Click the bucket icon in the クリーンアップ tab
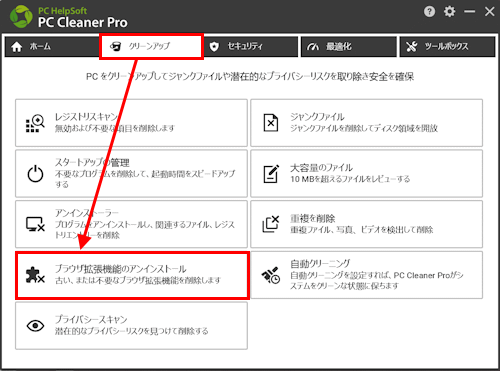The image size is (500, 371). [x=115, y=47]
